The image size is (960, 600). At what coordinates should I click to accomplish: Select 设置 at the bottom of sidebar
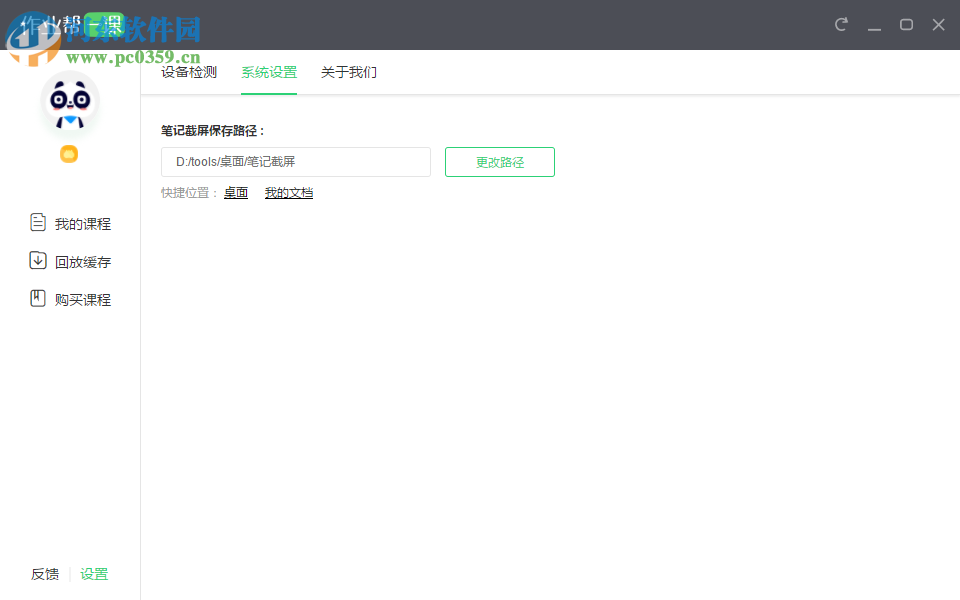click(x=94, y=574)
